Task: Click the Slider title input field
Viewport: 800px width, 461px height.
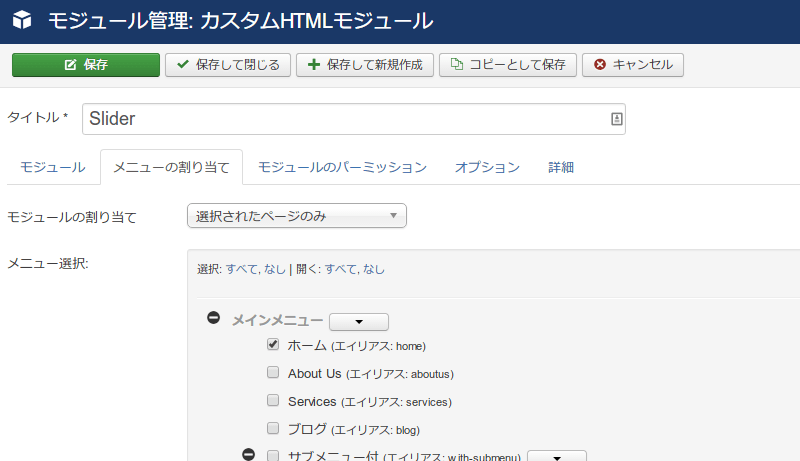Action: [354, 119]
